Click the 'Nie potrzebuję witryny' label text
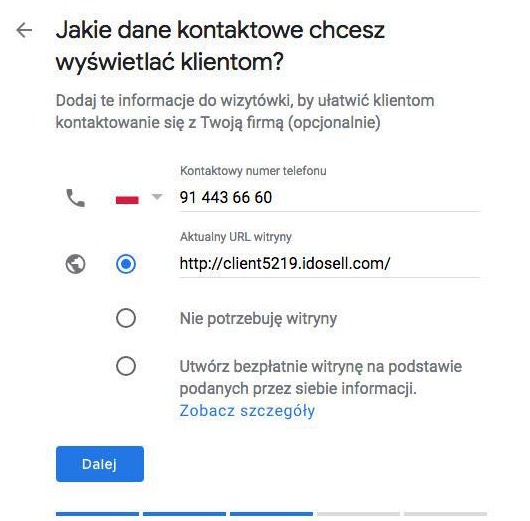The width and height of the screenshot is (530, 521). tap(258, 318)
